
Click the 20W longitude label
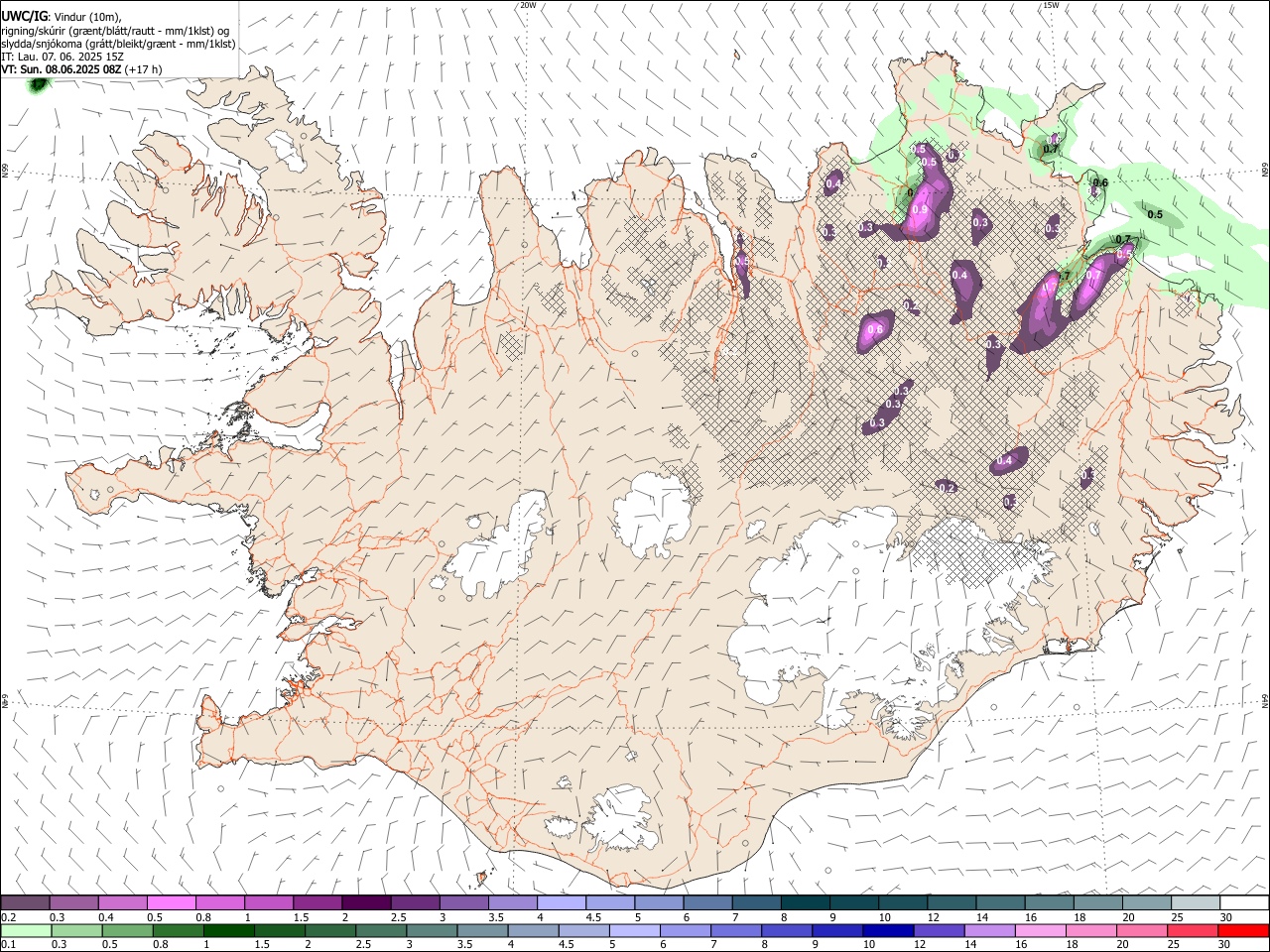(529, 5)
